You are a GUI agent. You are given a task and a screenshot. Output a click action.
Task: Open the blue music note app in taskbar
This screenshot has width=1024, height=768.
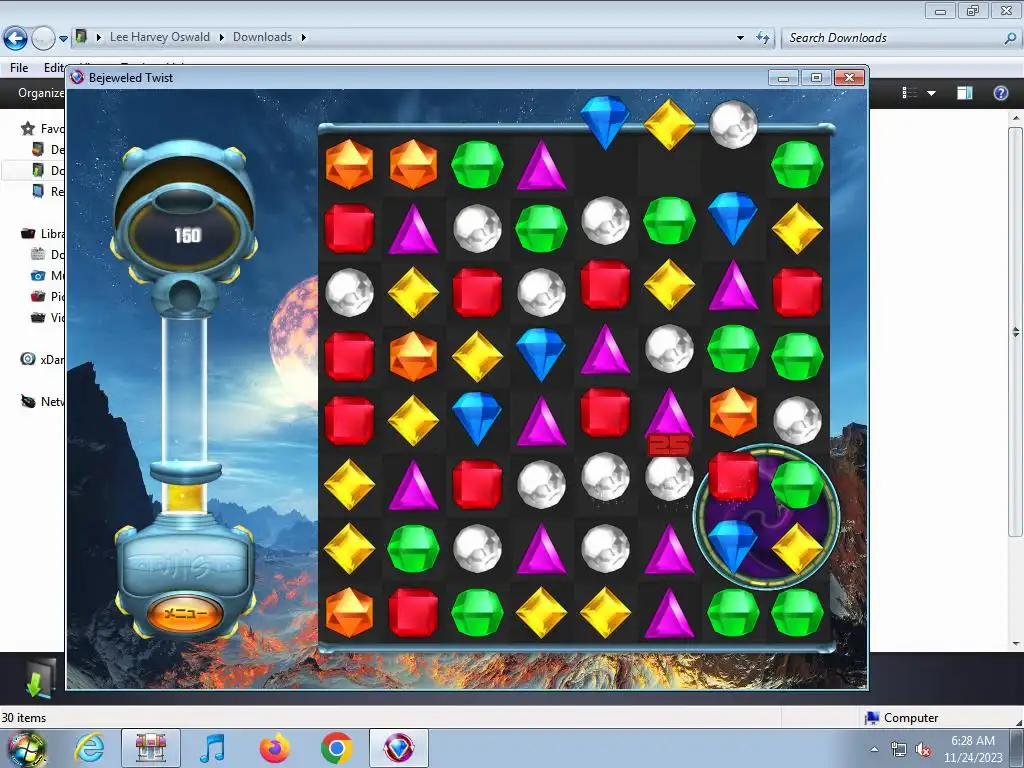(213, 748)
